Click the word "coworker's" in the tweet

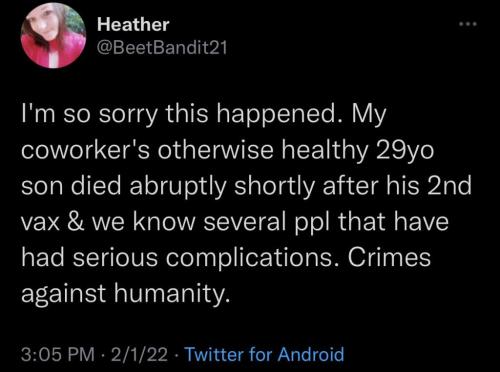[85, 150]
